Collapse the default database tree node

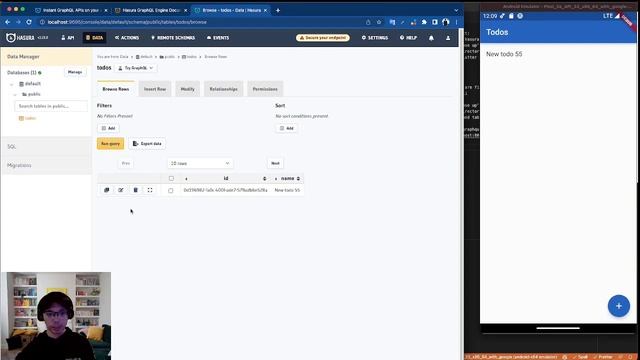click(x=11, y=84)
